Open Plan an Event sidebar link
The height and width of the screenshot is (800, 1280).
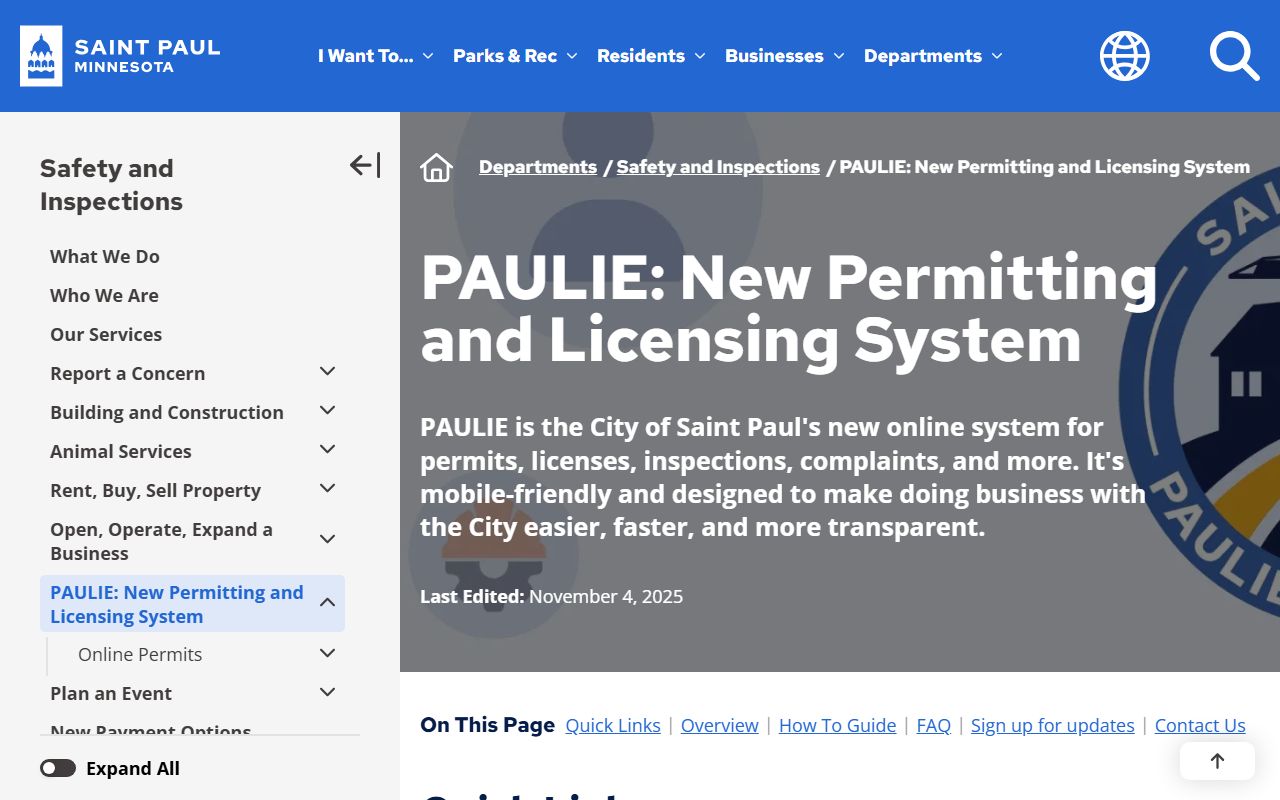(x=111, y=693)
